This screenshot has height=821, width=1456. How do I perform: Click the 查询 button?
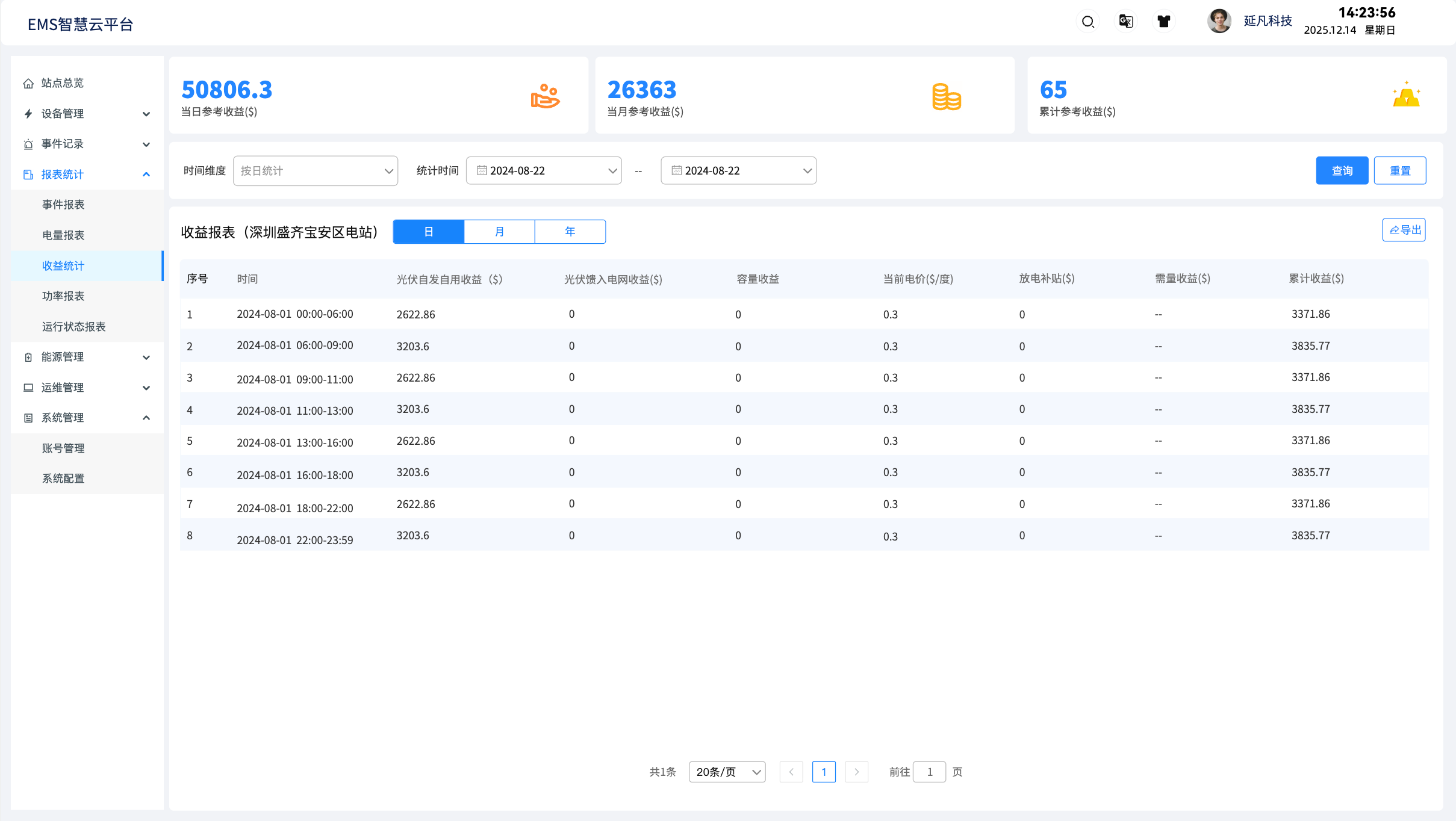(1342, 171)
